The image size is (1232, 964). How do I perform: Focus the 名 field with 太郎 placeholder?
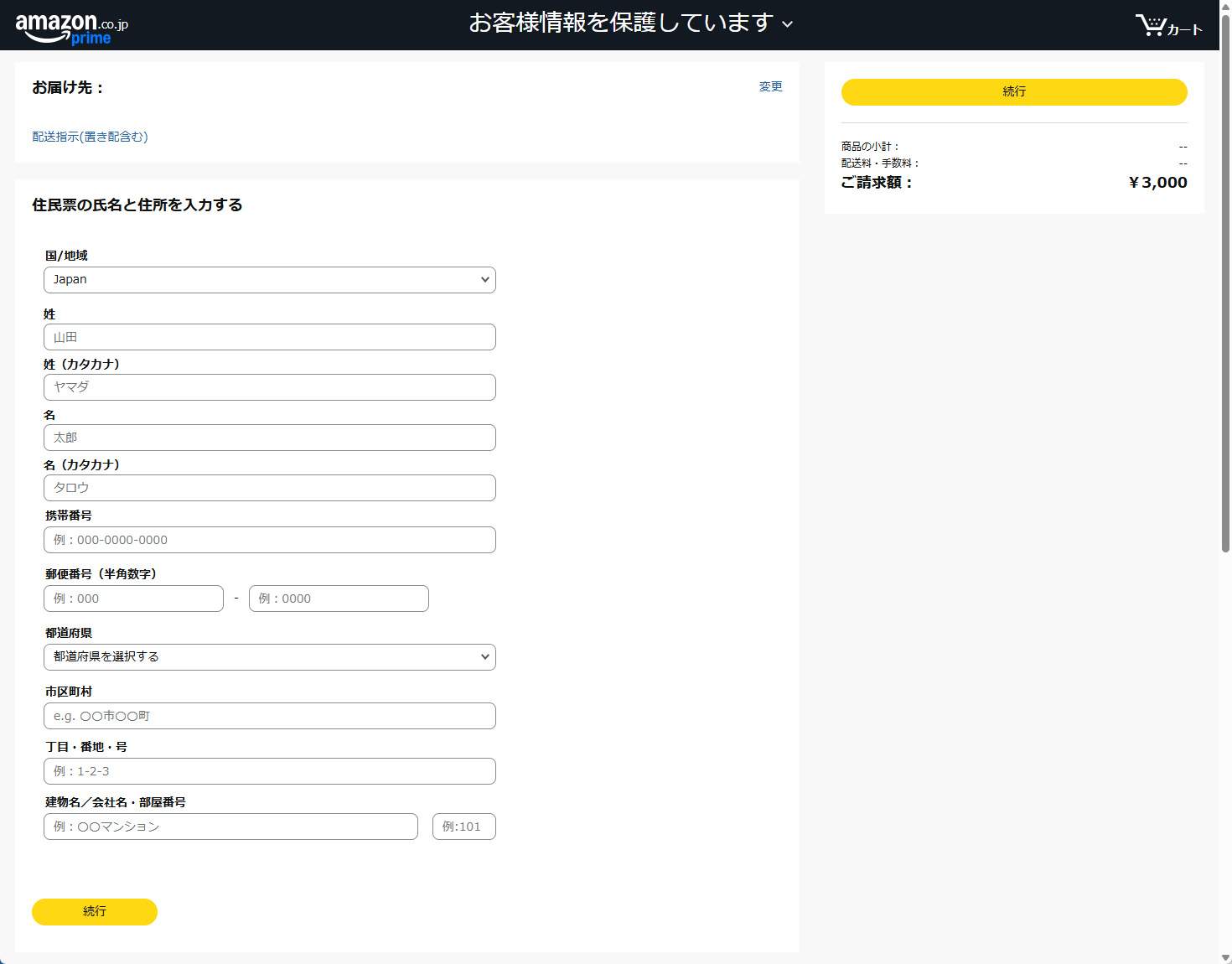(x=270, y=438)
